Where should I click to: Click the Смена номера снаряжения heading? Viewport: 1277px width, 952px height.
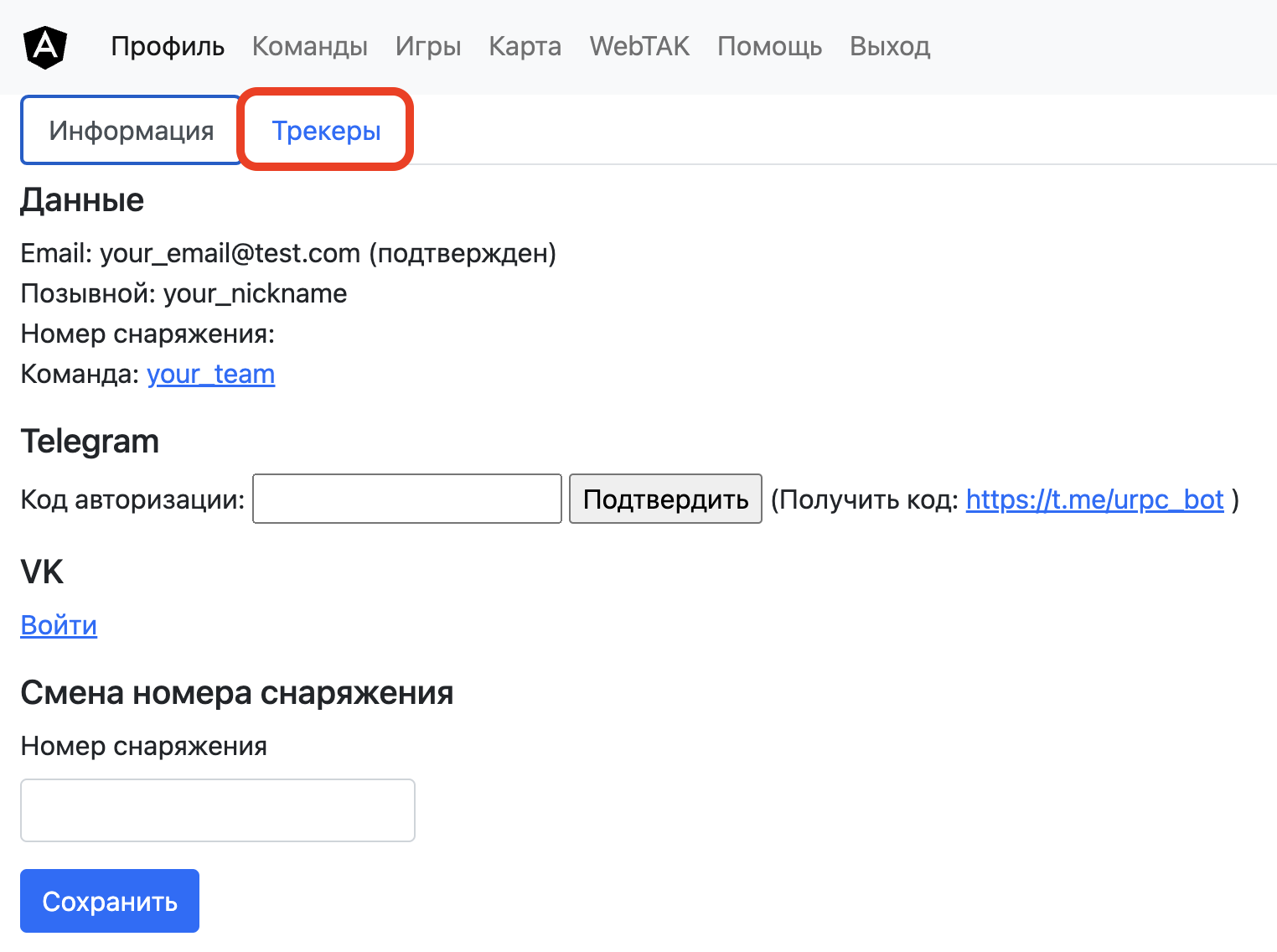point(237,693)
